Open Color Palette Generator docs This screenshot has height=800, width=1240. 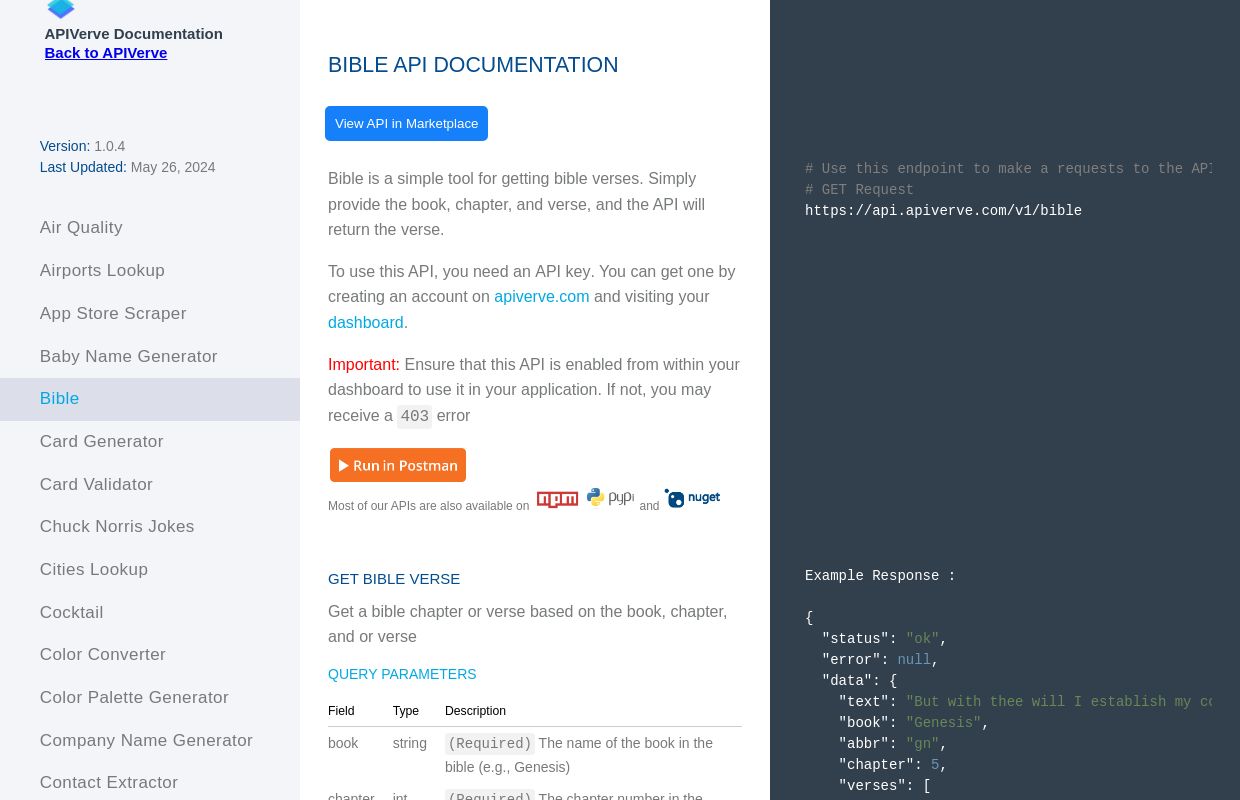point(150,698)
